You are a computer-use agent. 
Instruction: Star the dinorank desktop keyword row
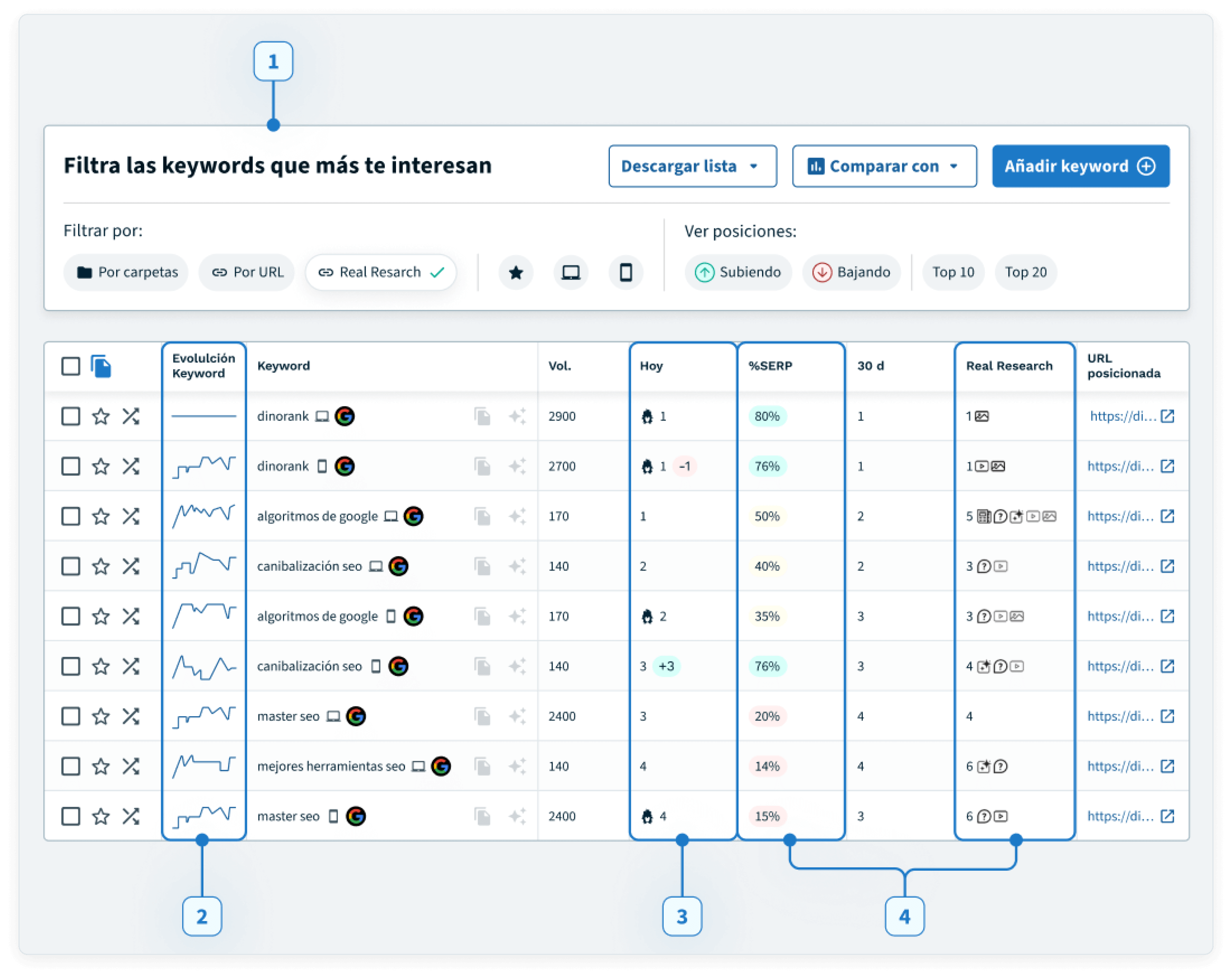101,416
